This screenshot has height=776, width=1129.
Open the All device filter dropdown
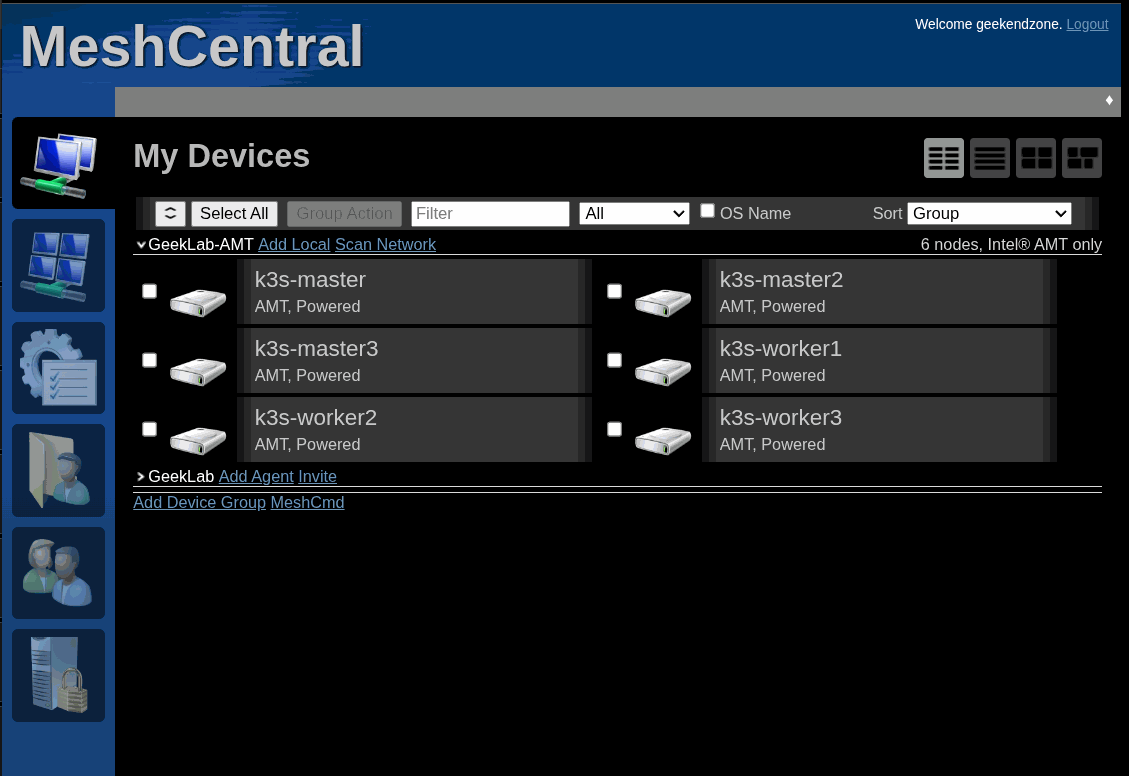point(634,213)
